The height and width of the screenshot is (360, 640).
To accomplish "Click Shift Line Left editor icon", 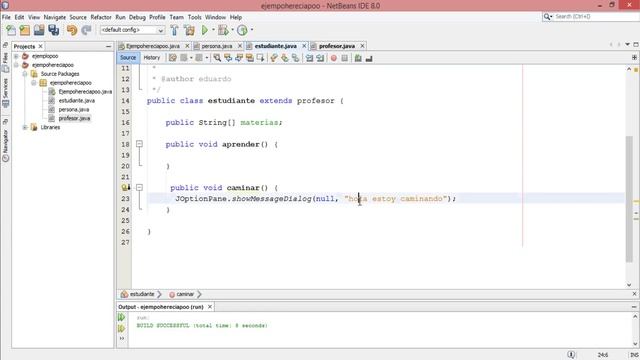I will 309,58.
